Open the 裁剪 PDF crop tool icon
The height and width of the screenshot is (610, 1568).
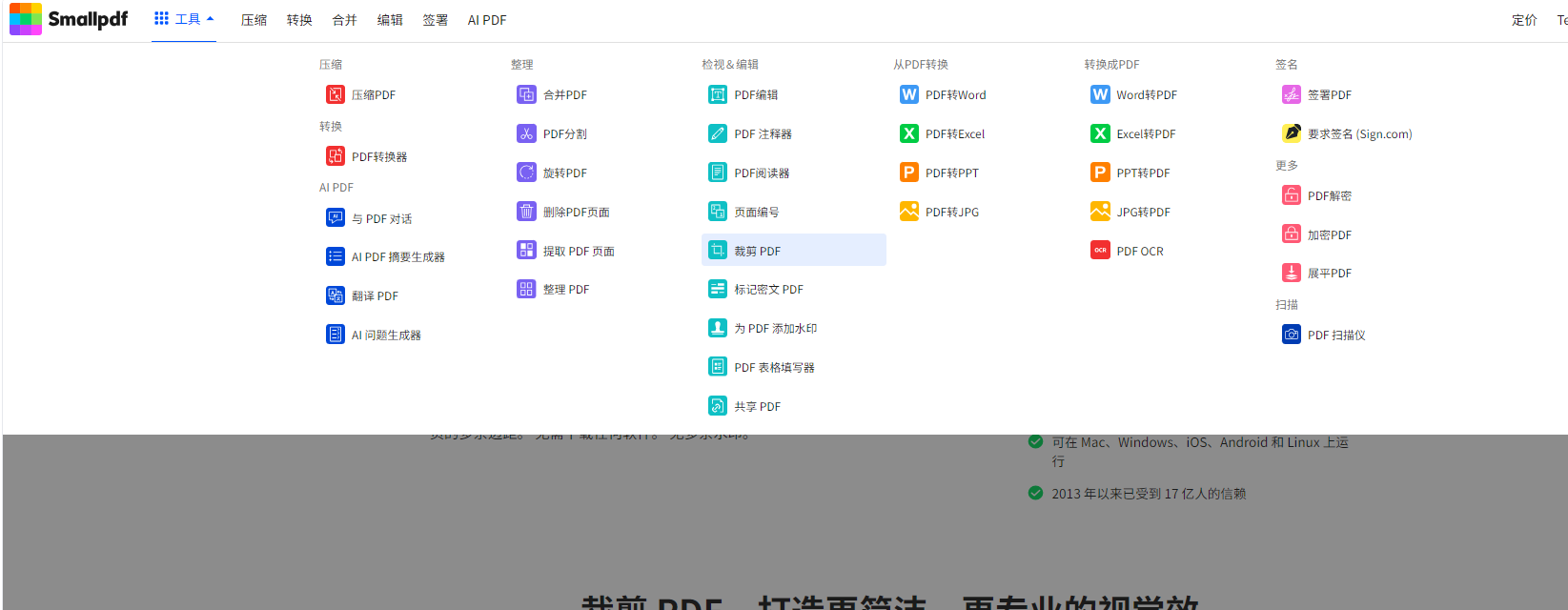718,251
